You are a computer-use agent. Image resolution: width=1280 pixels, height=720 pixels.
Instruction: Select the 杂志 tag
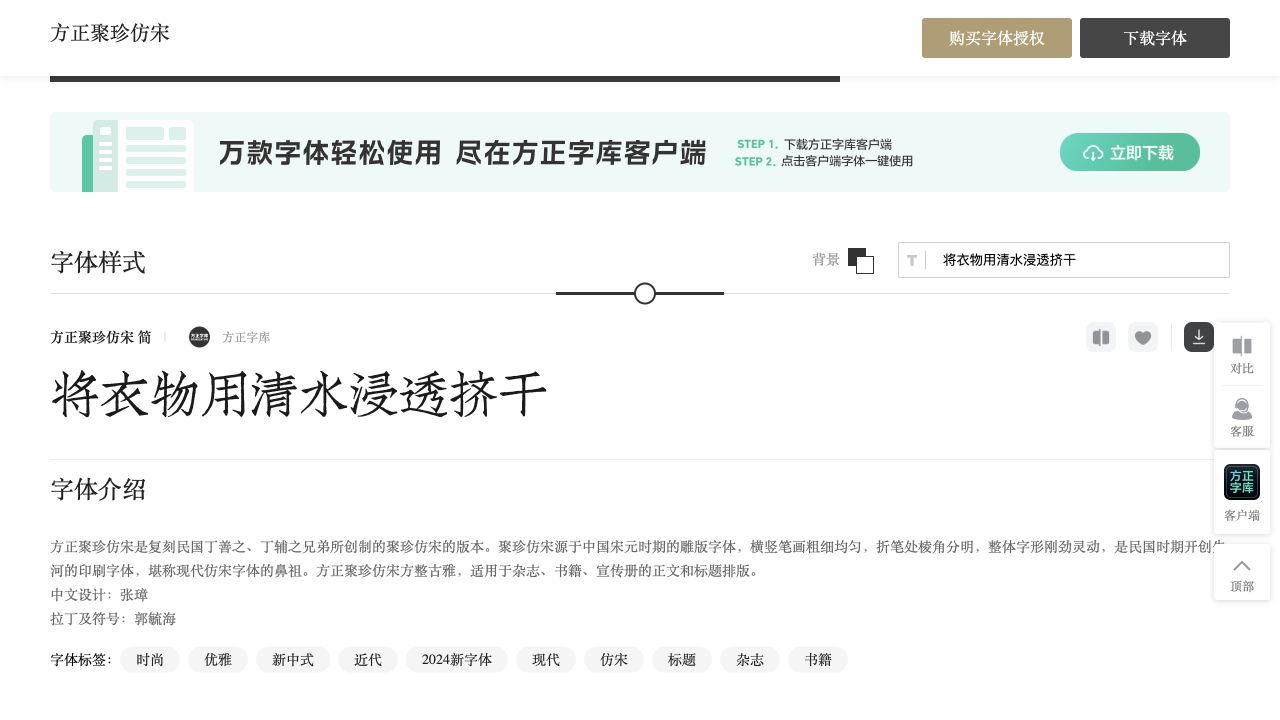pyautogui.click(x=750, y=660)
